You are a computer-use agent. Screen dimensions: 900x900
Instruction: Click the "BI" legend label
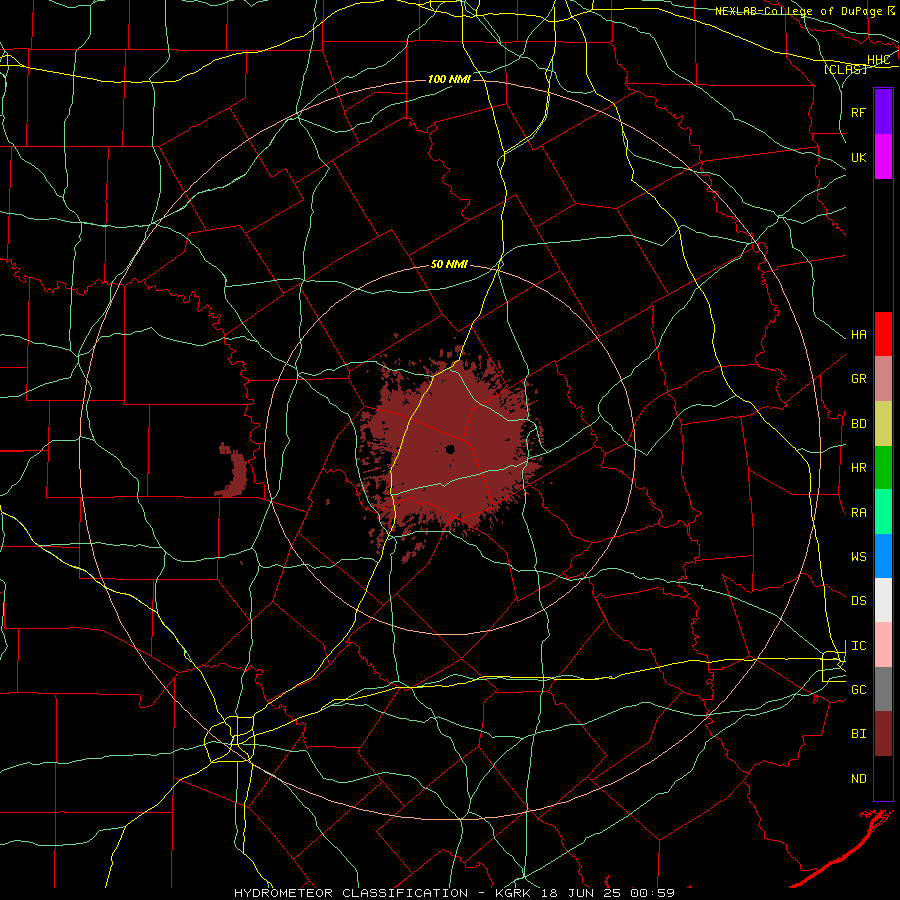pyautogui.click(x=859, y=734)
